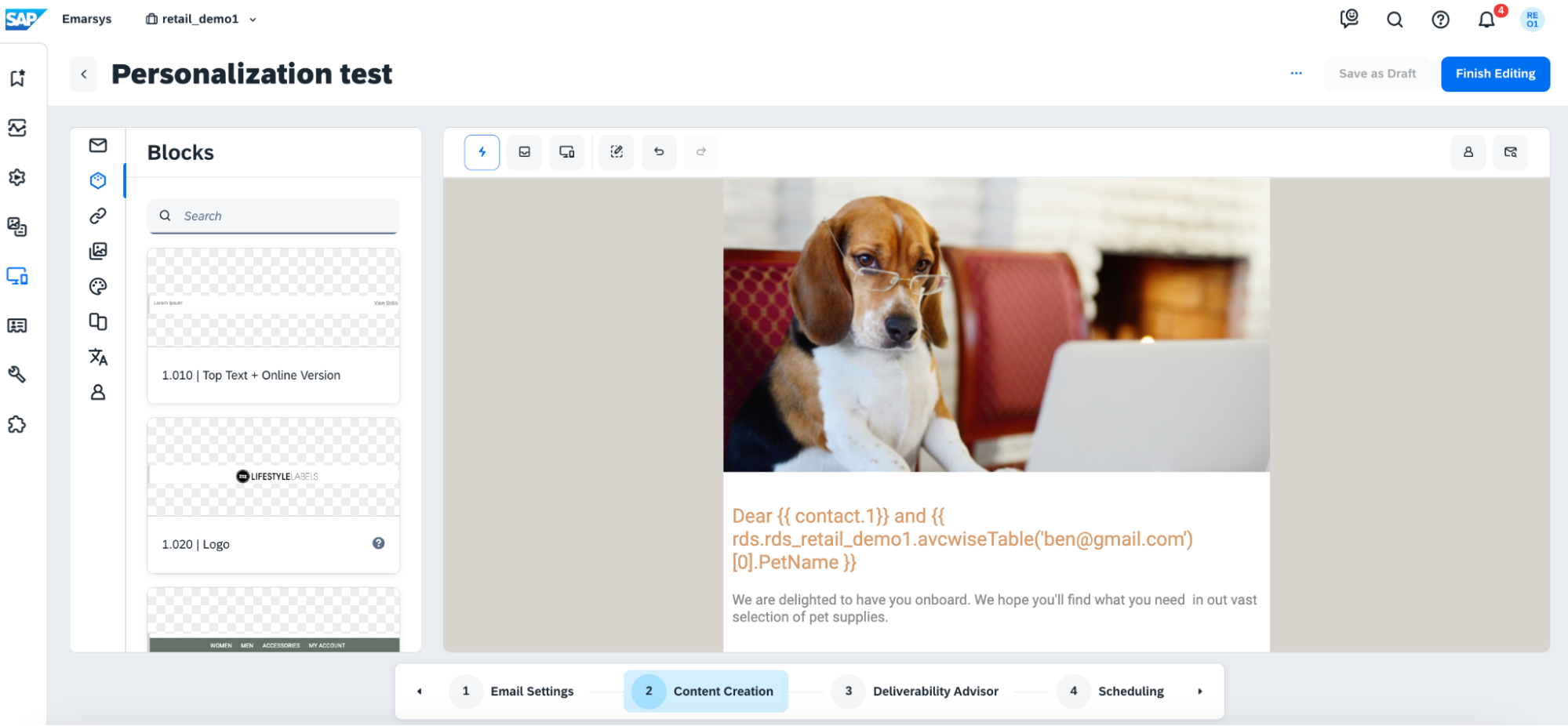
Task: Click the Finish Editing button
Action: (x=1494, y=74)
